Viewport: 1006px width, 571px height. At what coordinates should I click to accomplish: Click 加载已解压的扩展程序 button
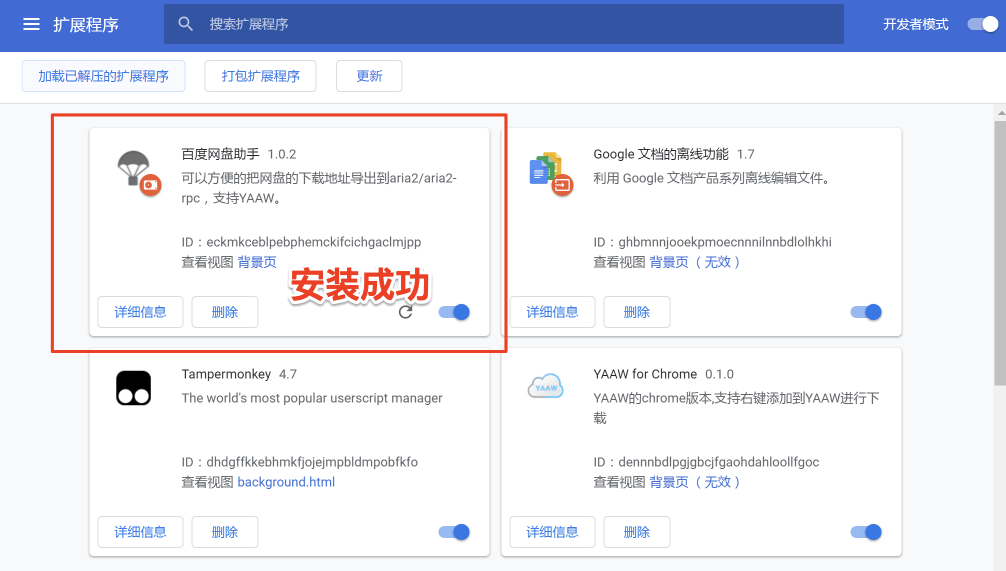(x=103, y=76)
